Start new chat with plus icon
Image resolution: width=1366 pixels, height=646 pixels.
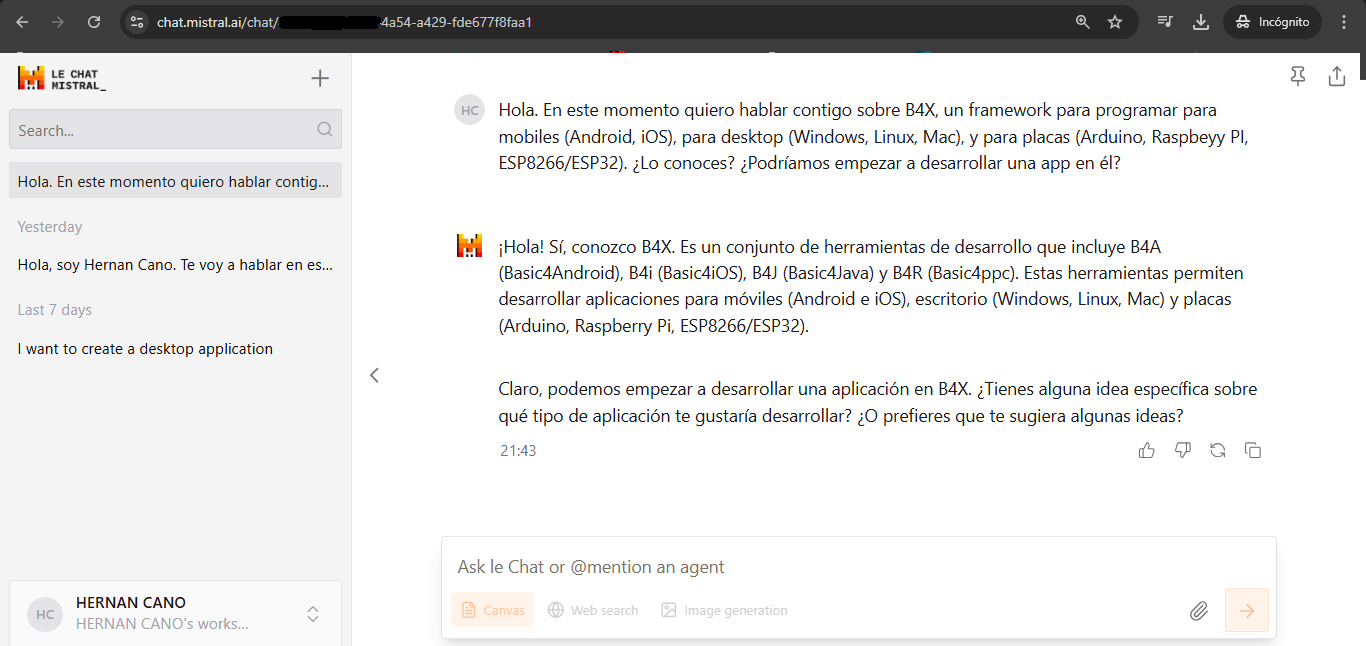click(320, 78)
